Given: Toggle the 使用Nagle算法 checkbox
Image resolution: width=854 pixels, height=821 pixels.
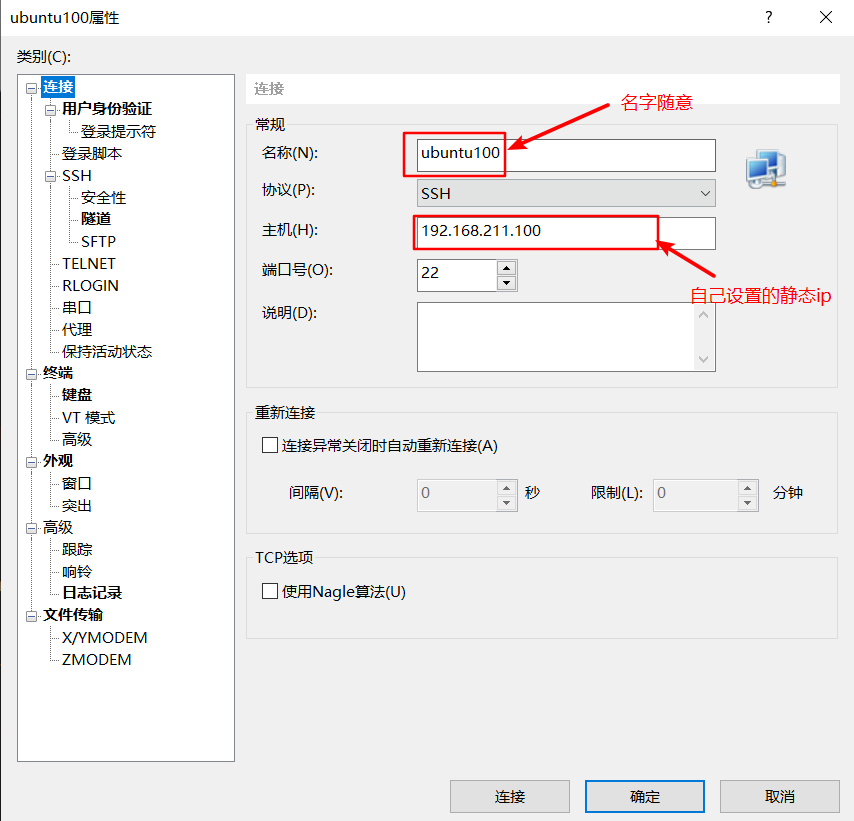Looking at the screenshot, I should [x=270, y=591].
